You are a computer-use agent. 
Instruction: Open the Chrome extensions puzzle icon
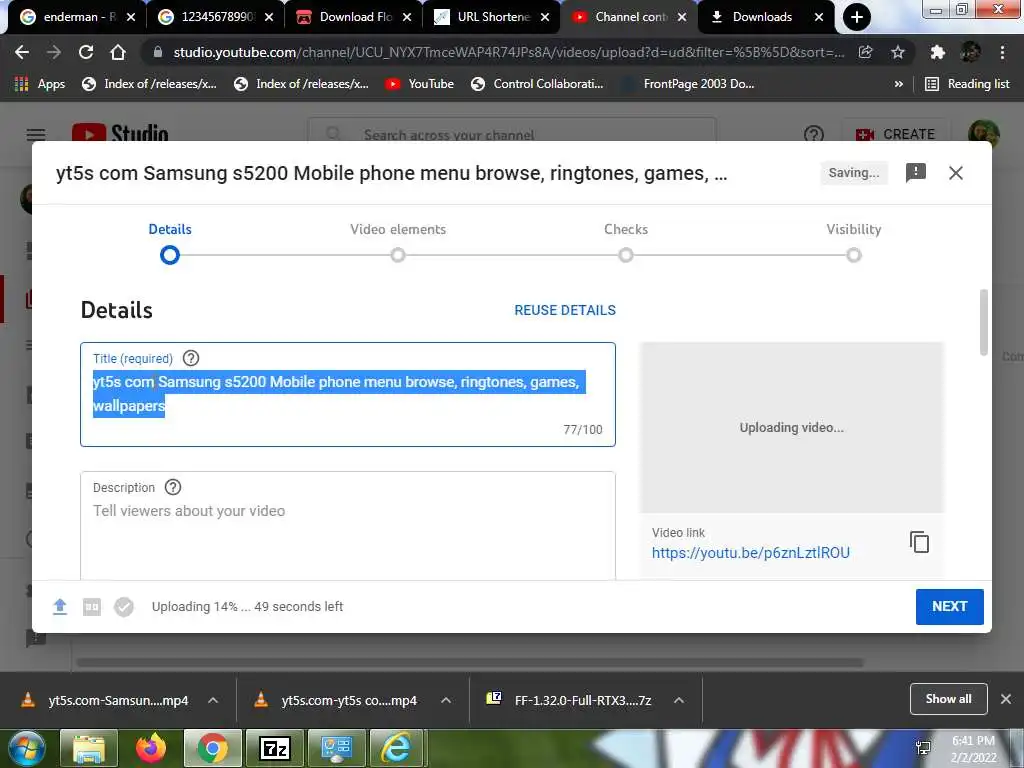point(937,52)
